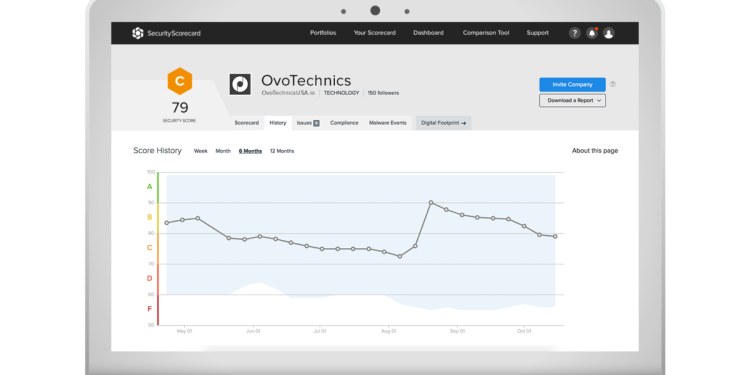Click the help icon beside Invite Company
Image resolution: width=750 pixels, height=375 pixels.
(613, 84)
